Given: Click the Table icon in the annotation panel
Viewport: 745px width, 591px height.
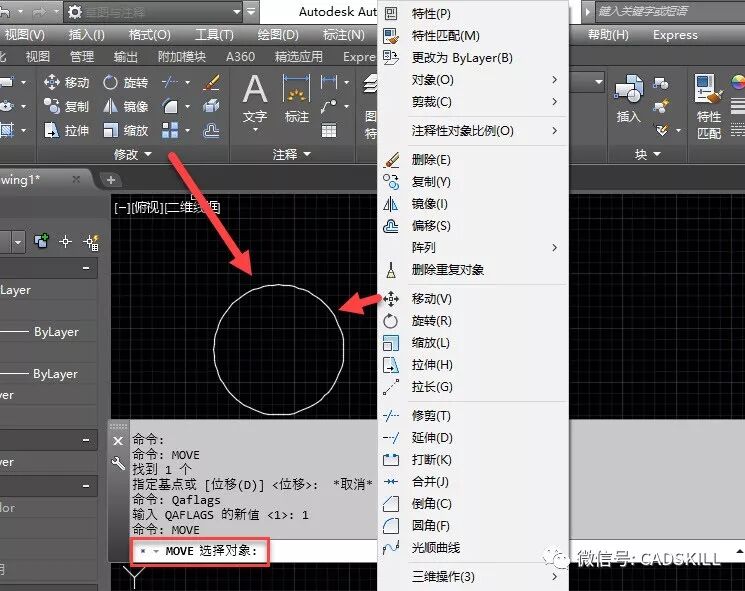Looking at the screenshot, I should [329, 130].
